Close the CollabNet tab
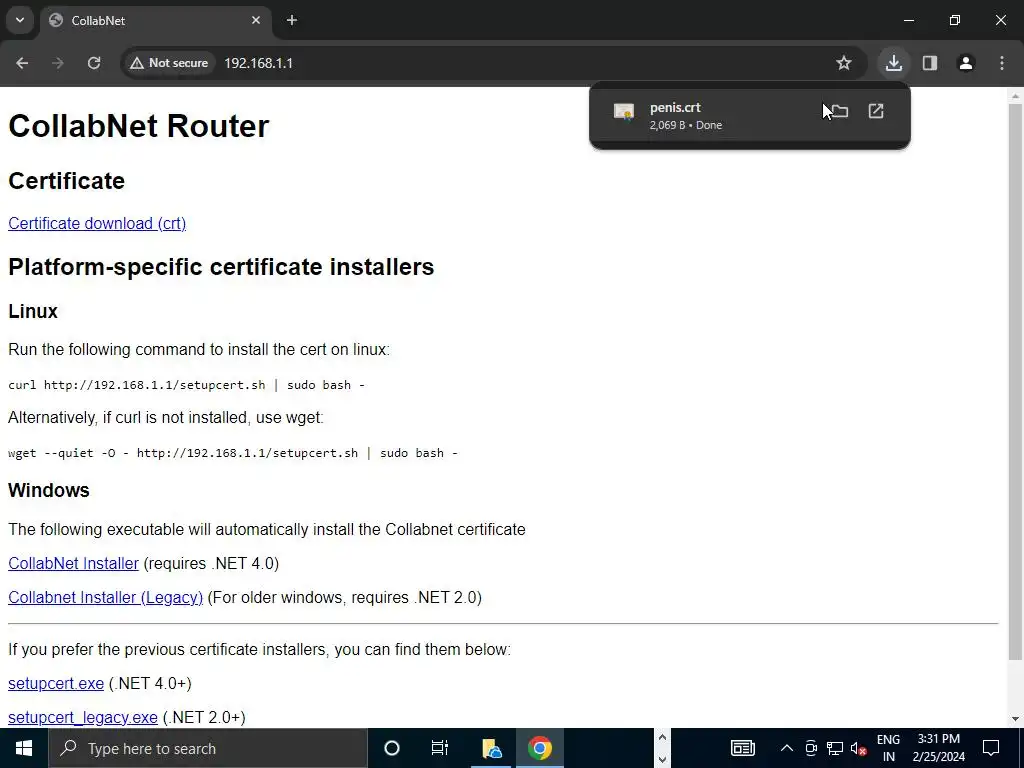 256,20
